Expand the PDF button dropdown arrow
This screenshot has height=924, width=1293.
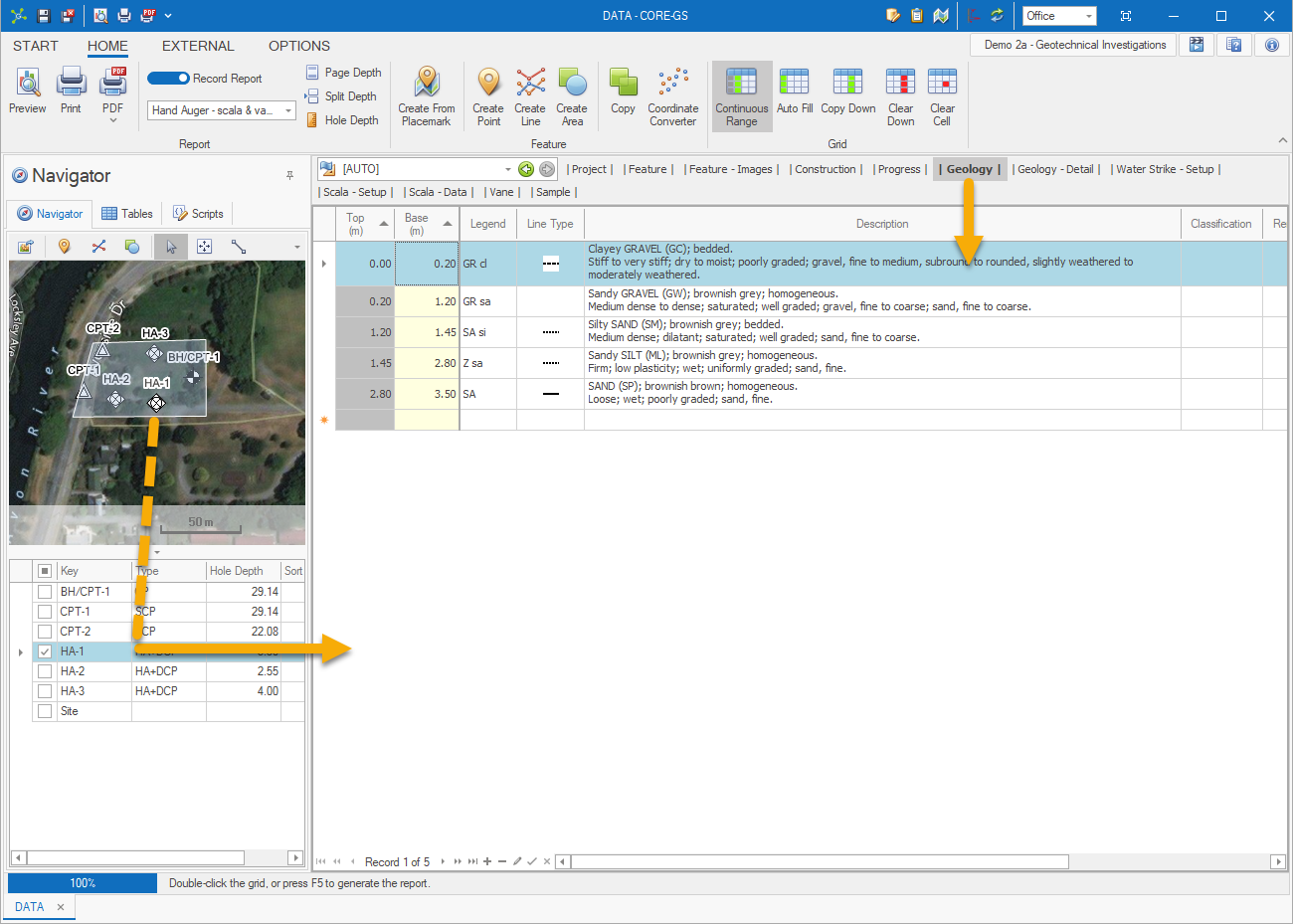pos(113,120)
